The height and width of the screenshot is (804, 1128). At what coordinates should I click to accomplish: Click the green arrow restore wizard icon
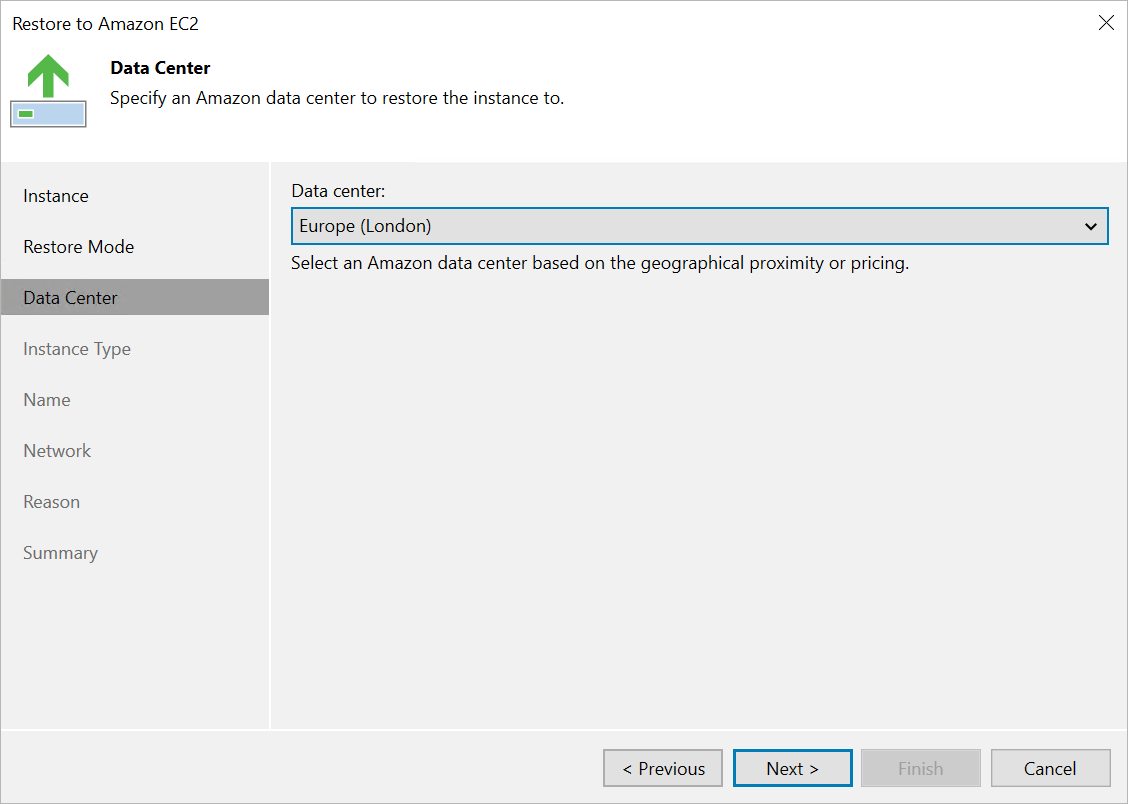[48, 91]
